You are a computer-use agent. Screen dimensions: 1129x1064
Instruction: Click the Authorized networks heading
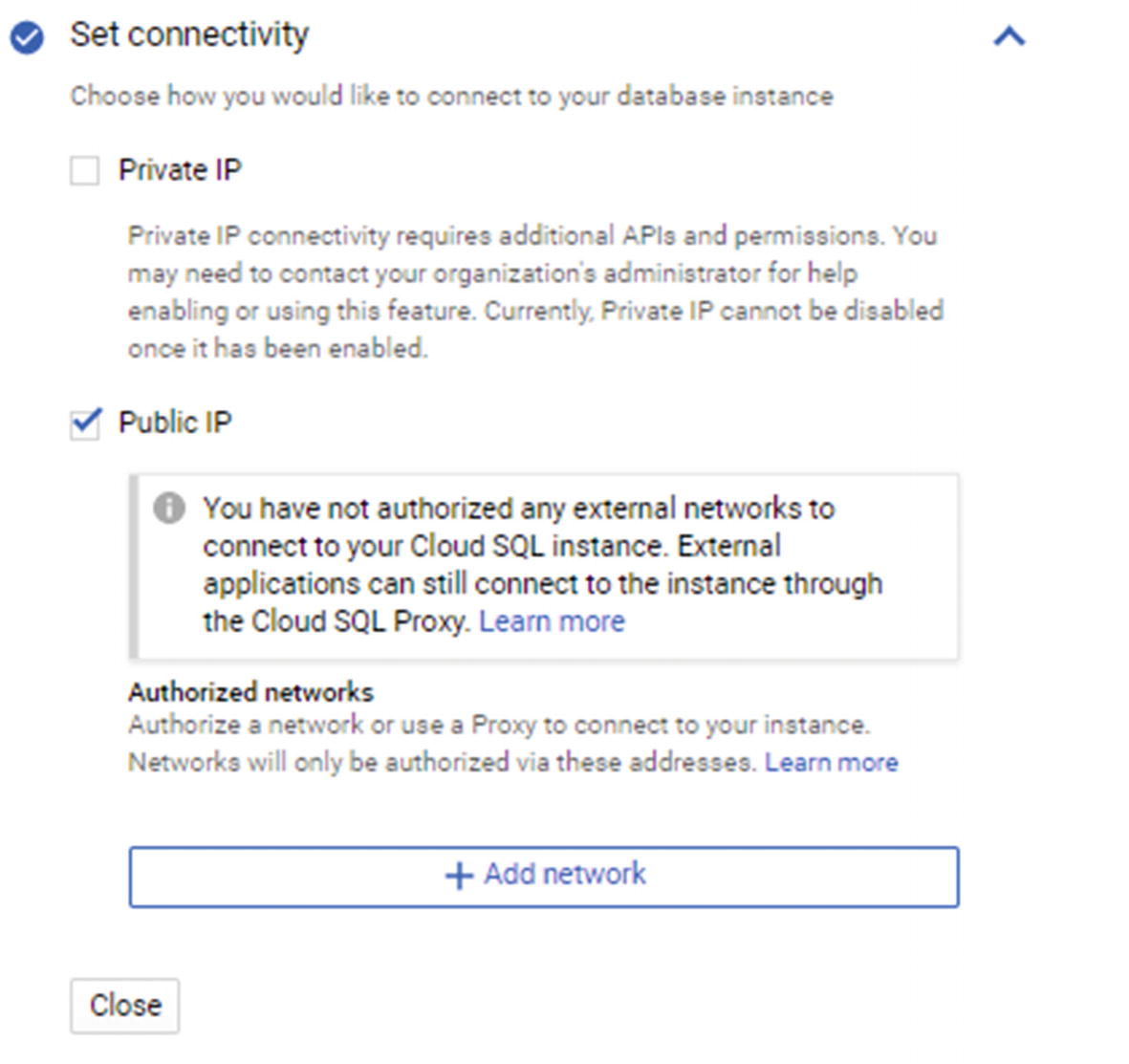250,692
